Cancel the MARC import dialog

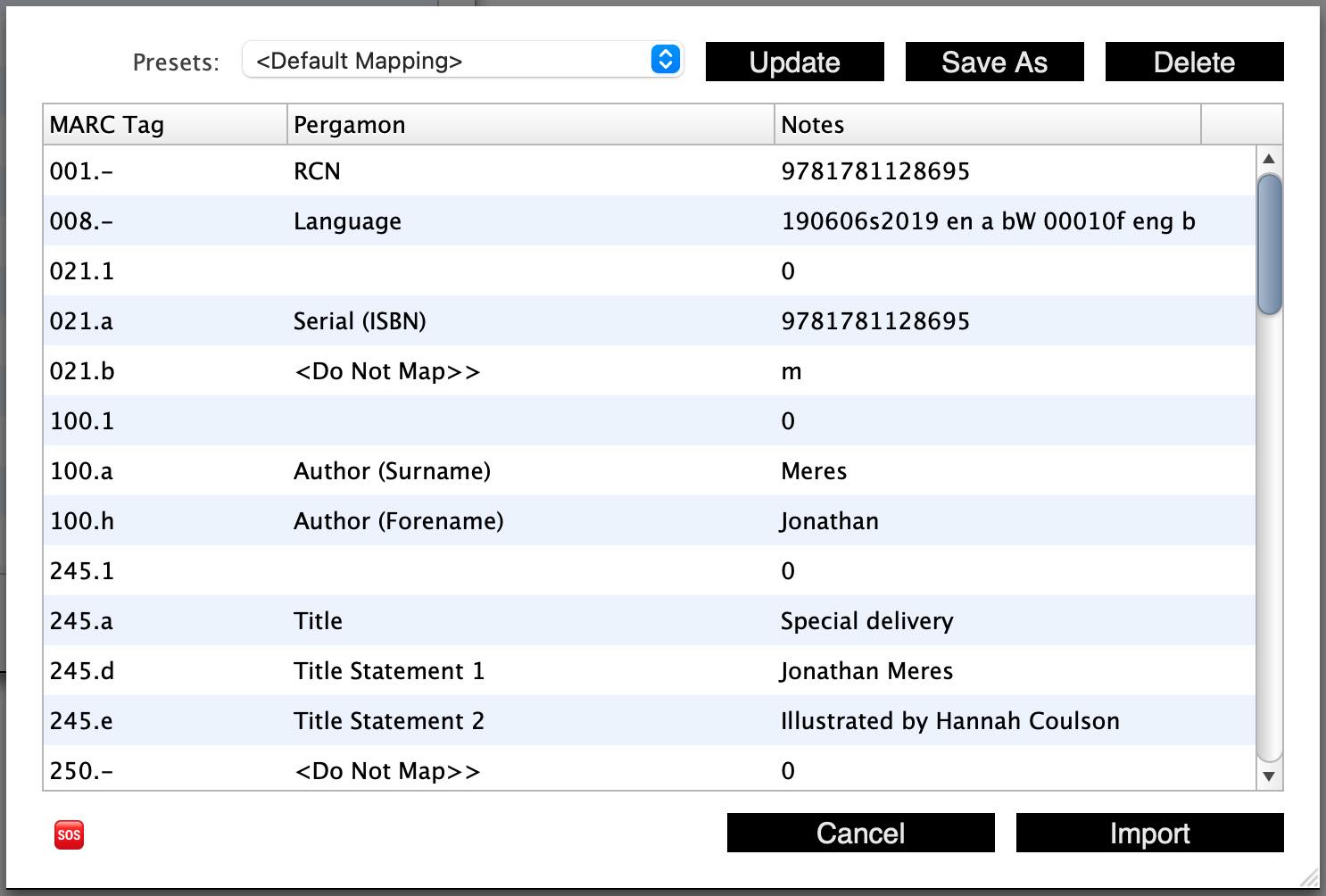[x=861, y=833]
